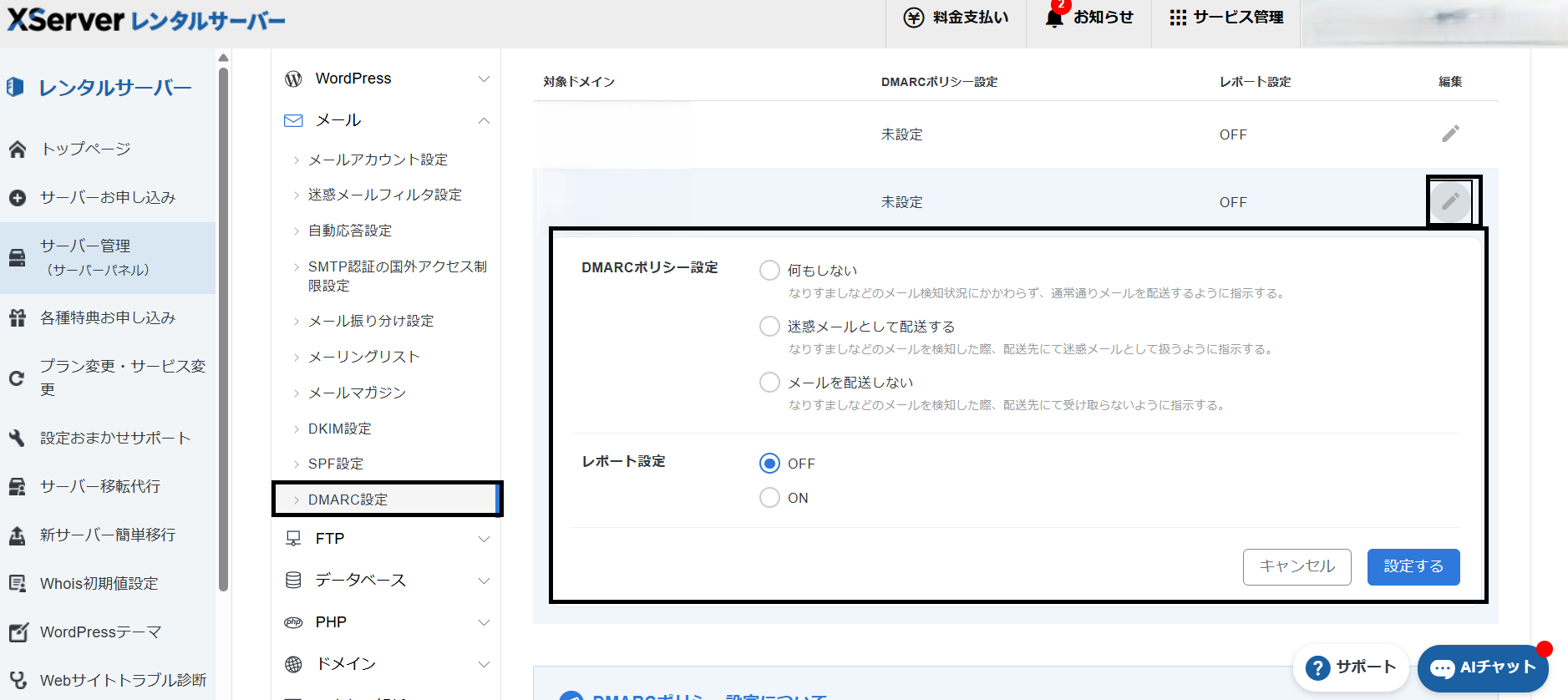
Task: Click the left sidebar vertical scrollbar
Action: click(x=223, y=329)
